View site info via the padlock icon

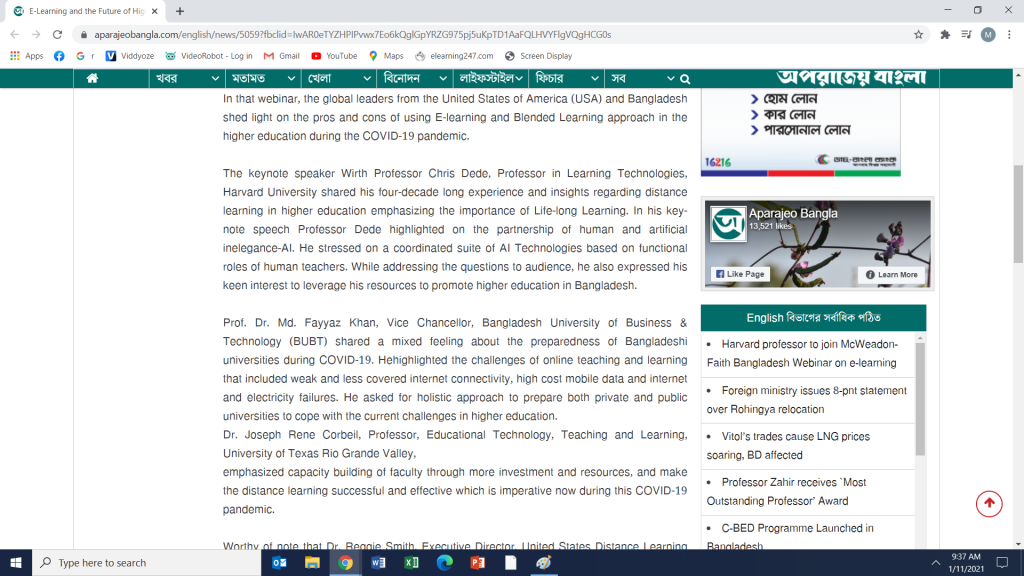pos(84,35)
